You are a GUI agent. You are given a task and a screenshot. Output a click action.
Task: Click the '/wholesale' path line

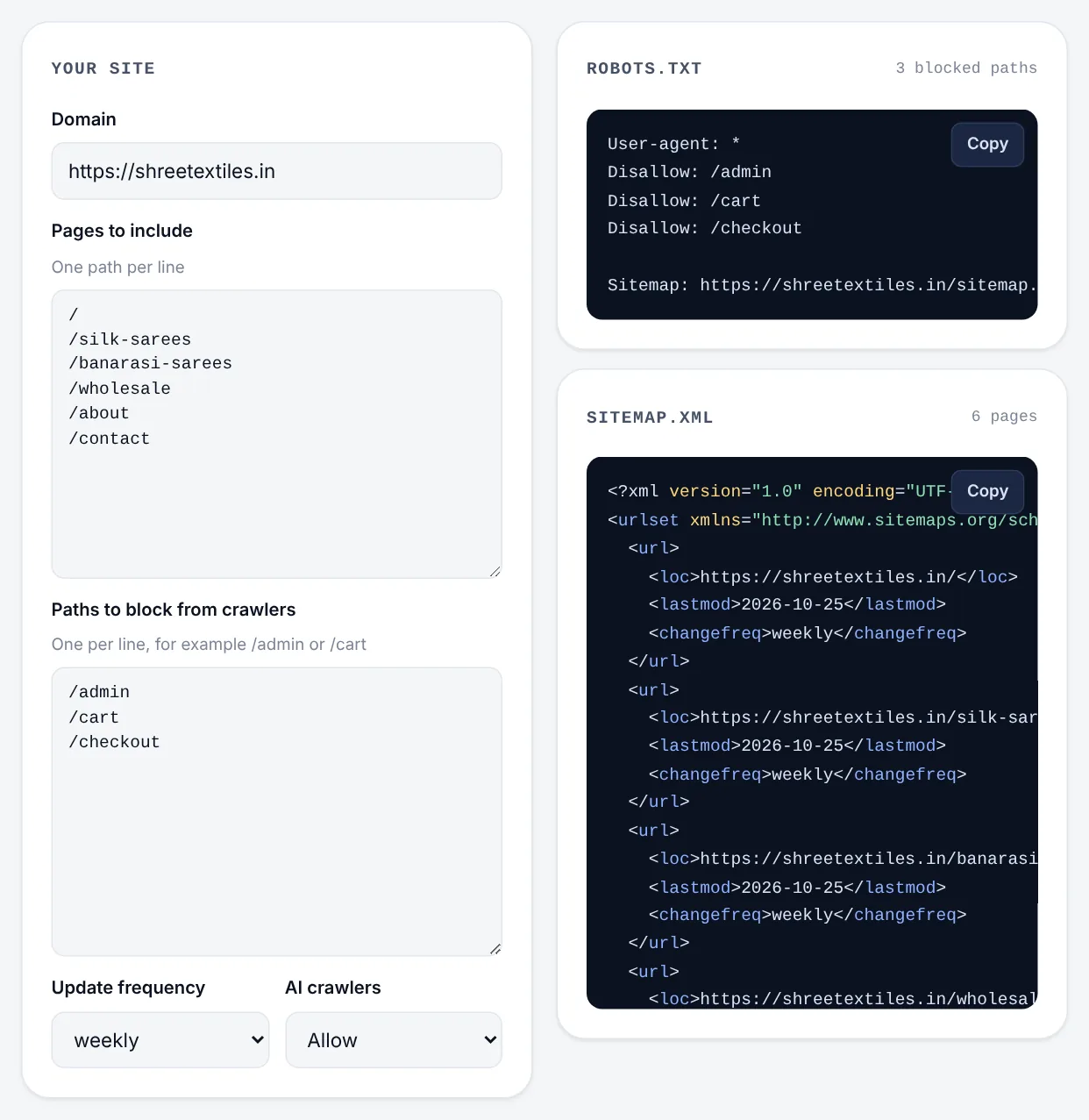tap(119, 389)
